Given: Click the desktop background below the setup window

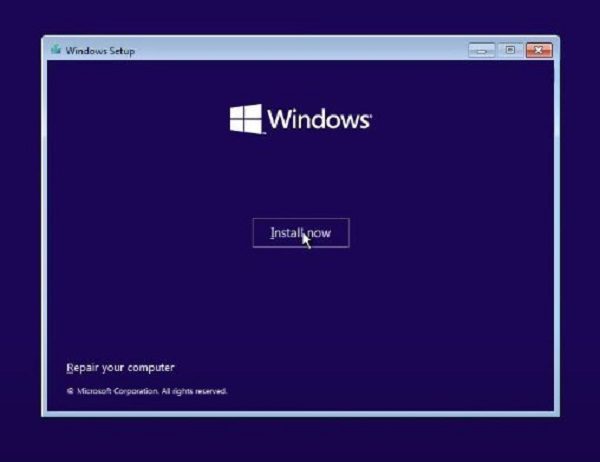Looking at the screenshot, I should (300, 440).
